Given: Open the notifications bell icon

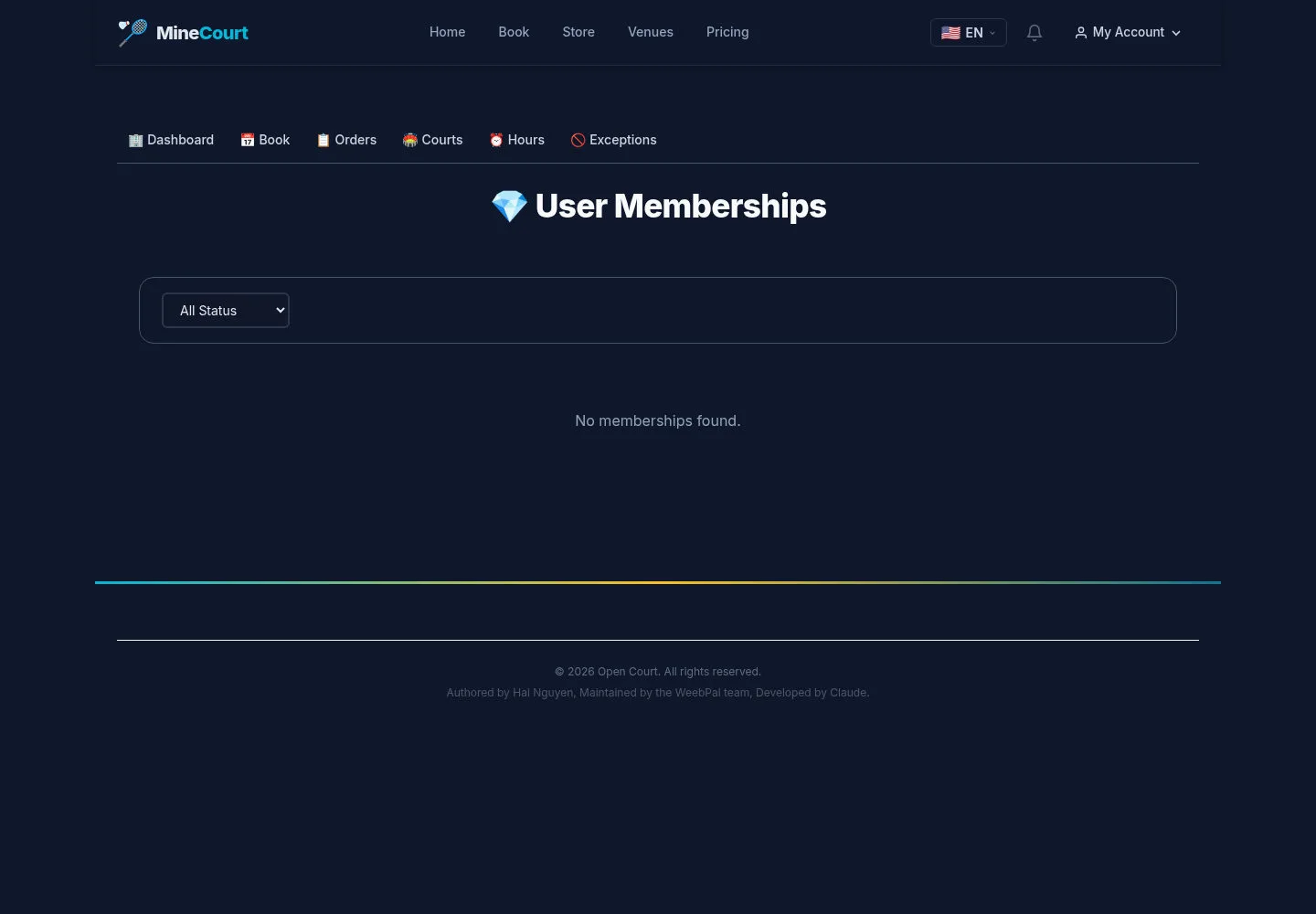Looking at the screenshot, I should coord(1035,33).
